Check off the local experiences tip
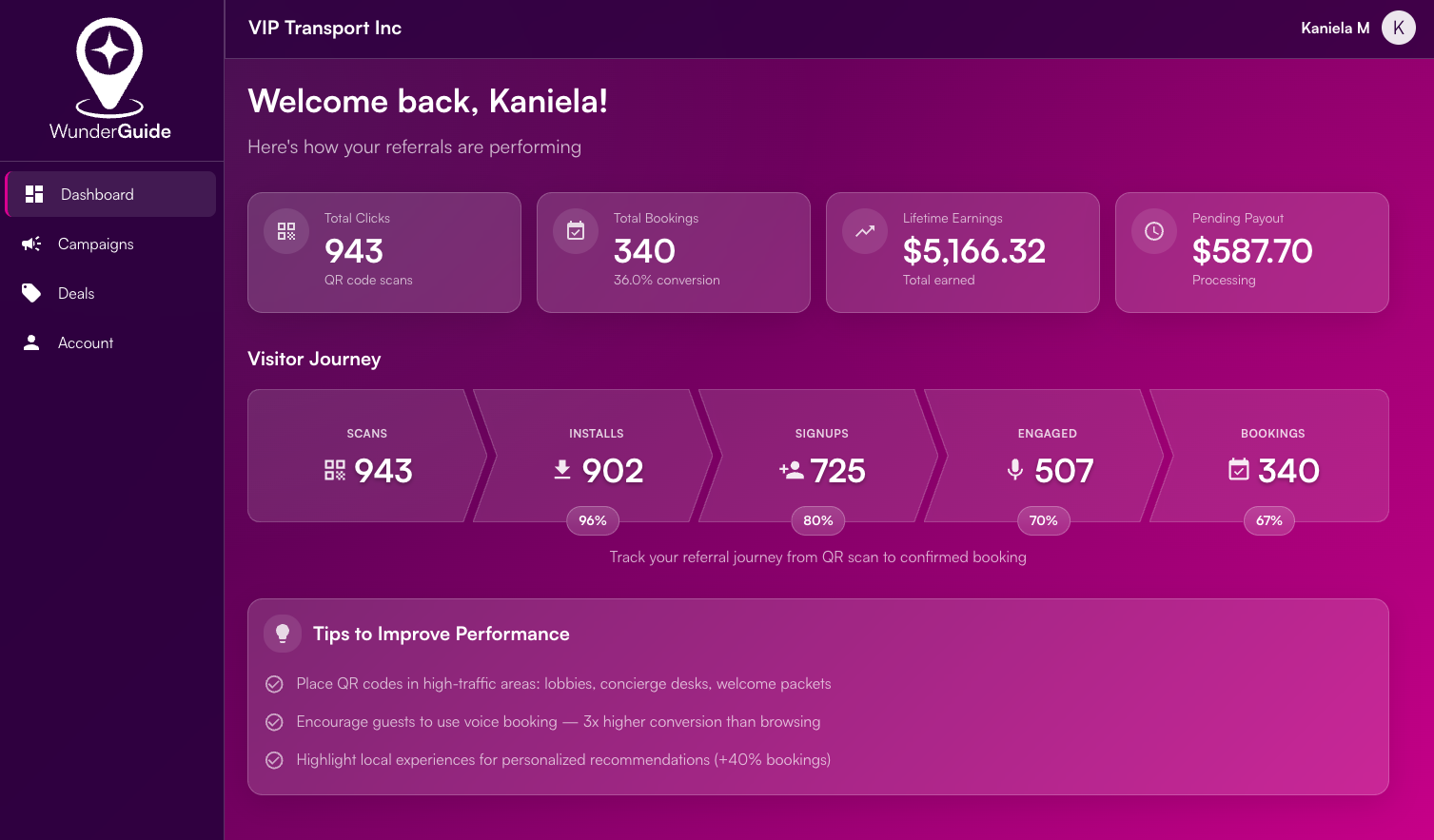 pyautogui.click(x=274, y=760)
